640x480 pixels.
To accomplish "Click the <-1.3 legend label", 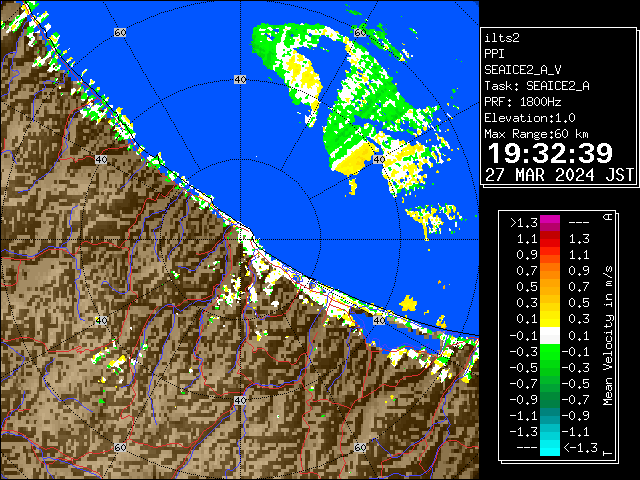I will [x=581, y=448].
